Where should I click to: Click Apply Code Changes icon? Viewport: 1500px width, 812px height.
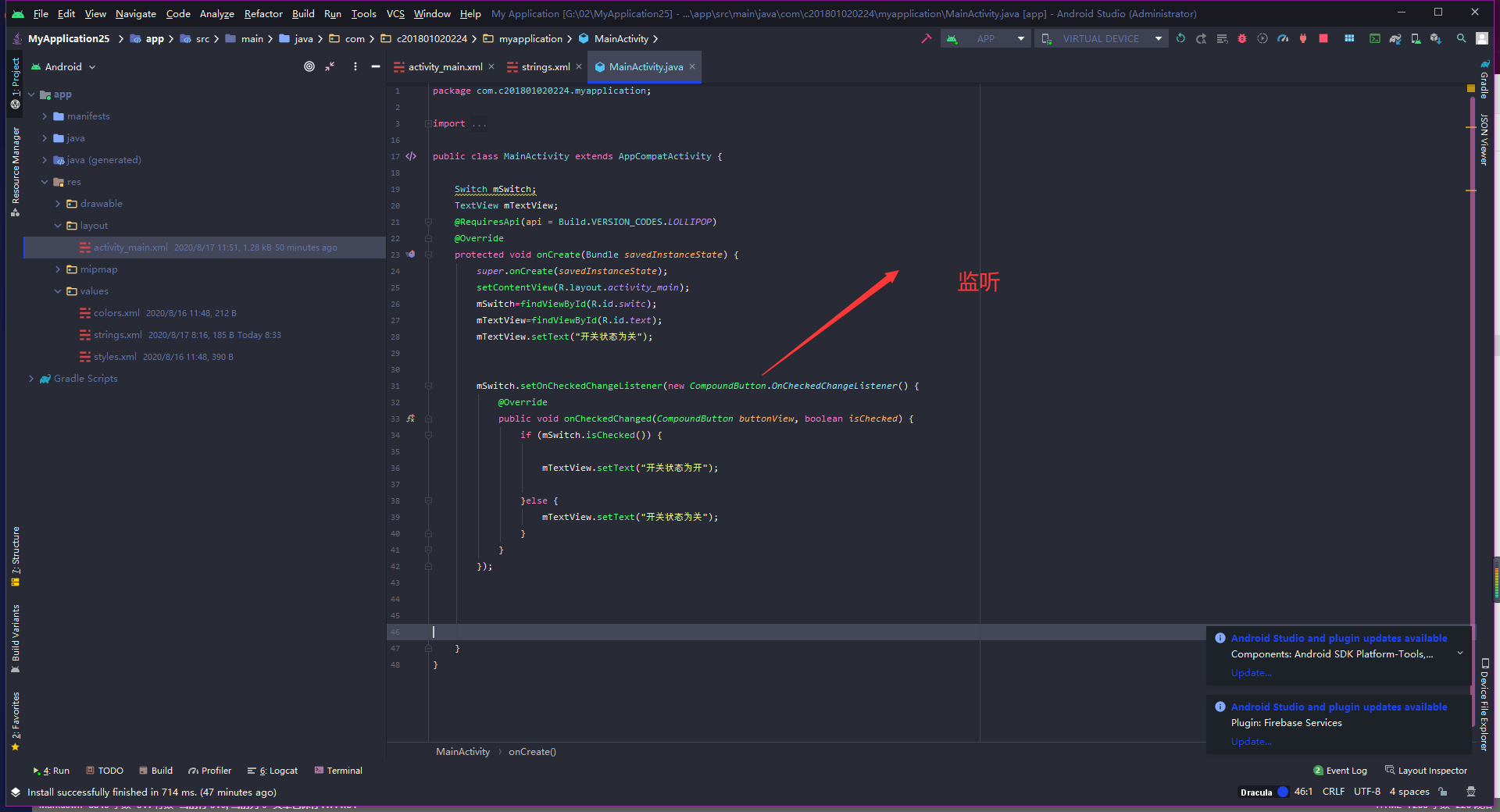pos(1222,38)
